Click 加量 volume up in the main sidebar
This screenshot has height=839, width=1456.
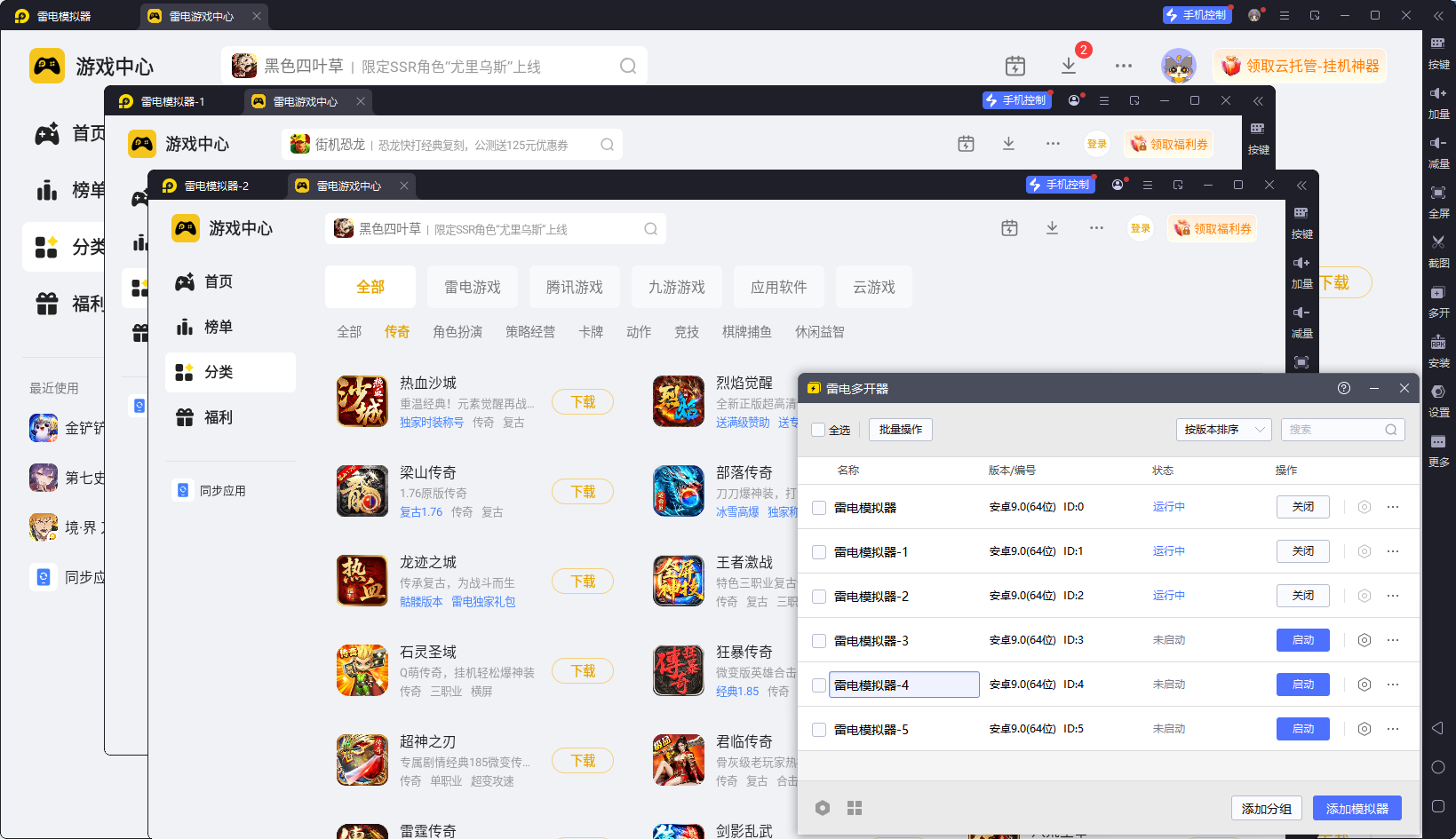coord(1438,102)
